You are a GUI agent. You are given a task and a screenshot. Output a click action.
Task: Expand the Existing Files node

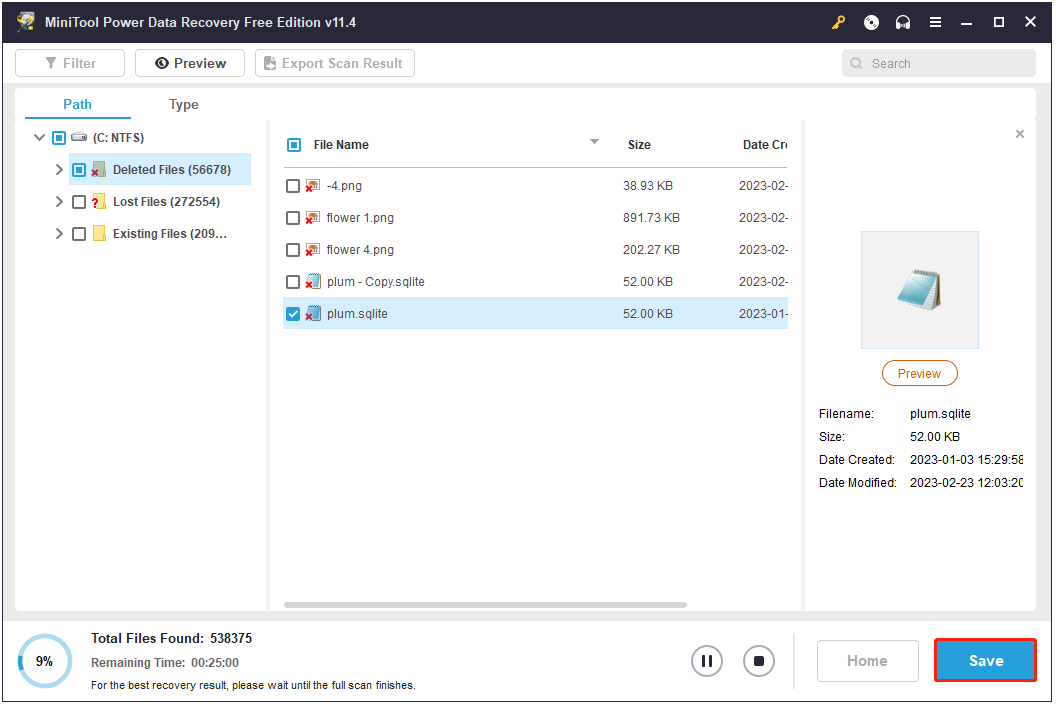pyautogui.click(x=59, y=234)
